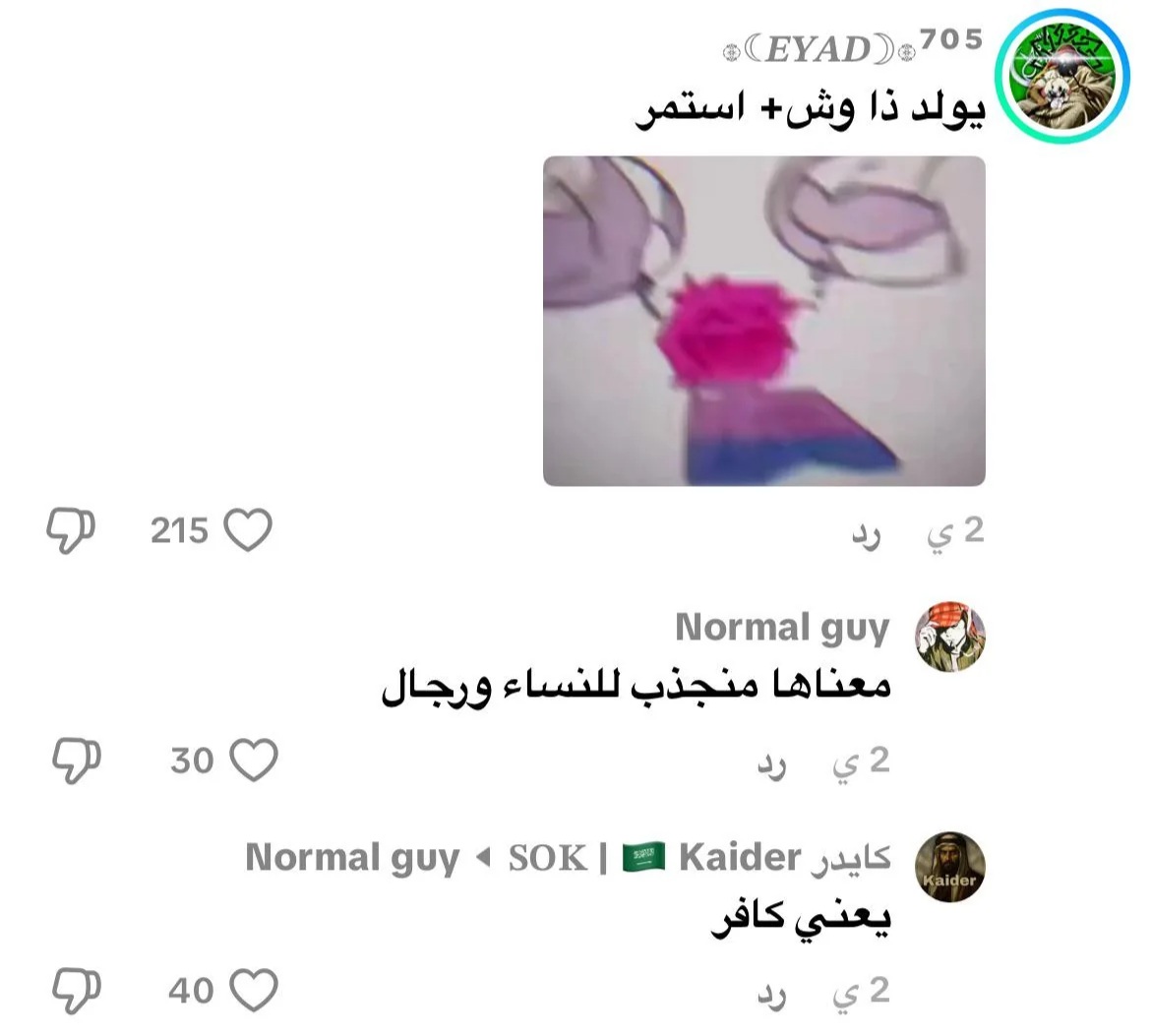Open Normal guy's profile avatar

point(950,637)
